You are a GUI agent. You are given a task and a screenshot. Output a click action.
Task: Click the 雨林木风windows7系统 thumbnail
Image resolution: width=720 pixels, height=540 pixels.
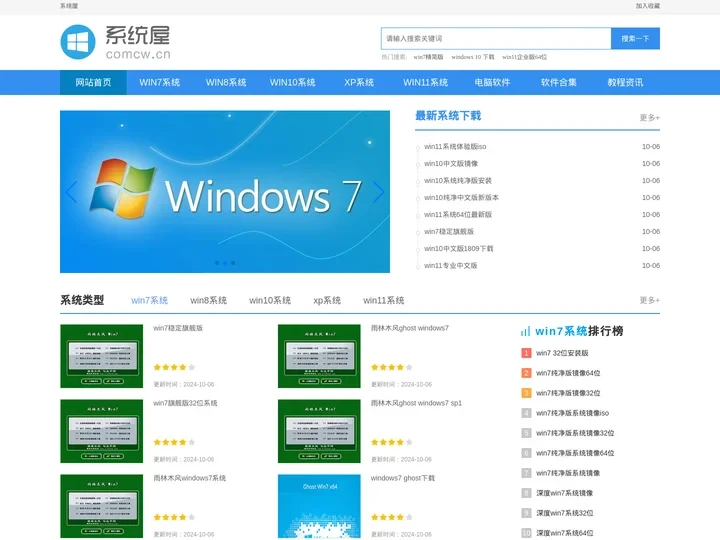point(101,506)
